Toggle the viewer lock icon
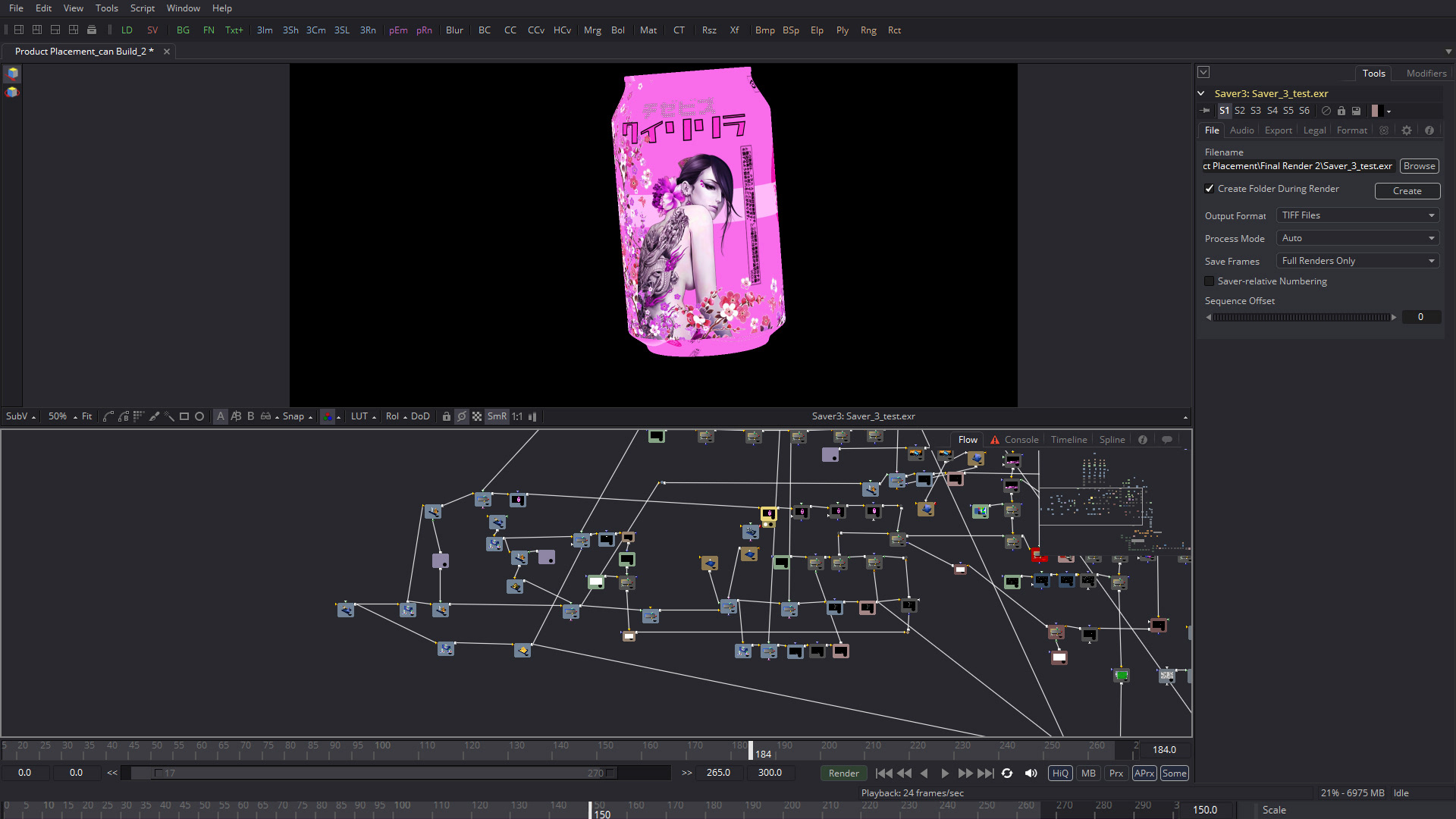Viewport: 1456px width, 819px height. [x=447, y=416]
